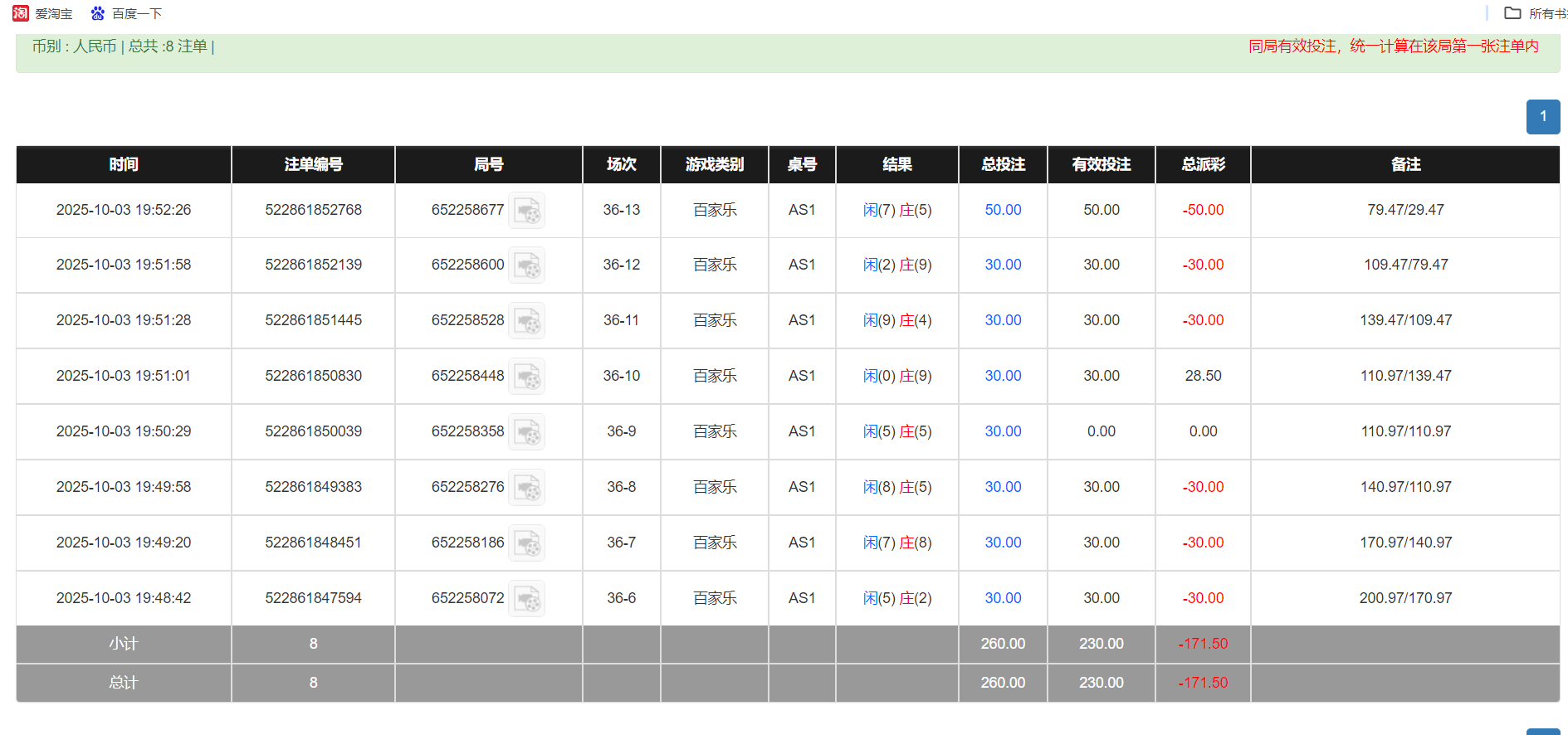Click the 50.00 total bet link
1568x735 pixels.
[1003, 210]
